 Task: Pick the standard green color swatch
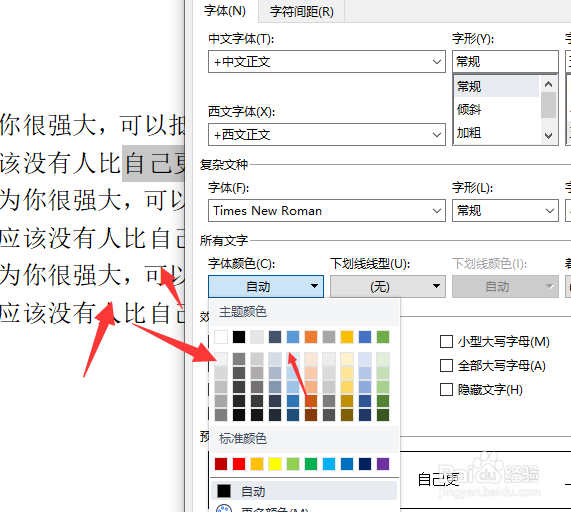(x=311, y=464)
